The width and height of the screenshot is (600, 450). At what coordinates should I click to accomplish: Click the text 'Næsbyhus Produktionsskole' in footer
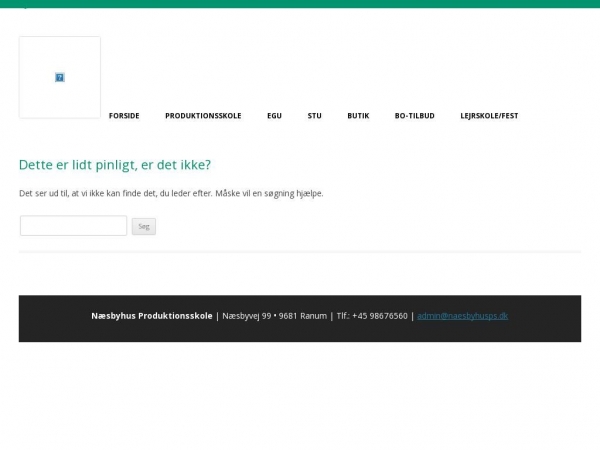pos(152,316)
